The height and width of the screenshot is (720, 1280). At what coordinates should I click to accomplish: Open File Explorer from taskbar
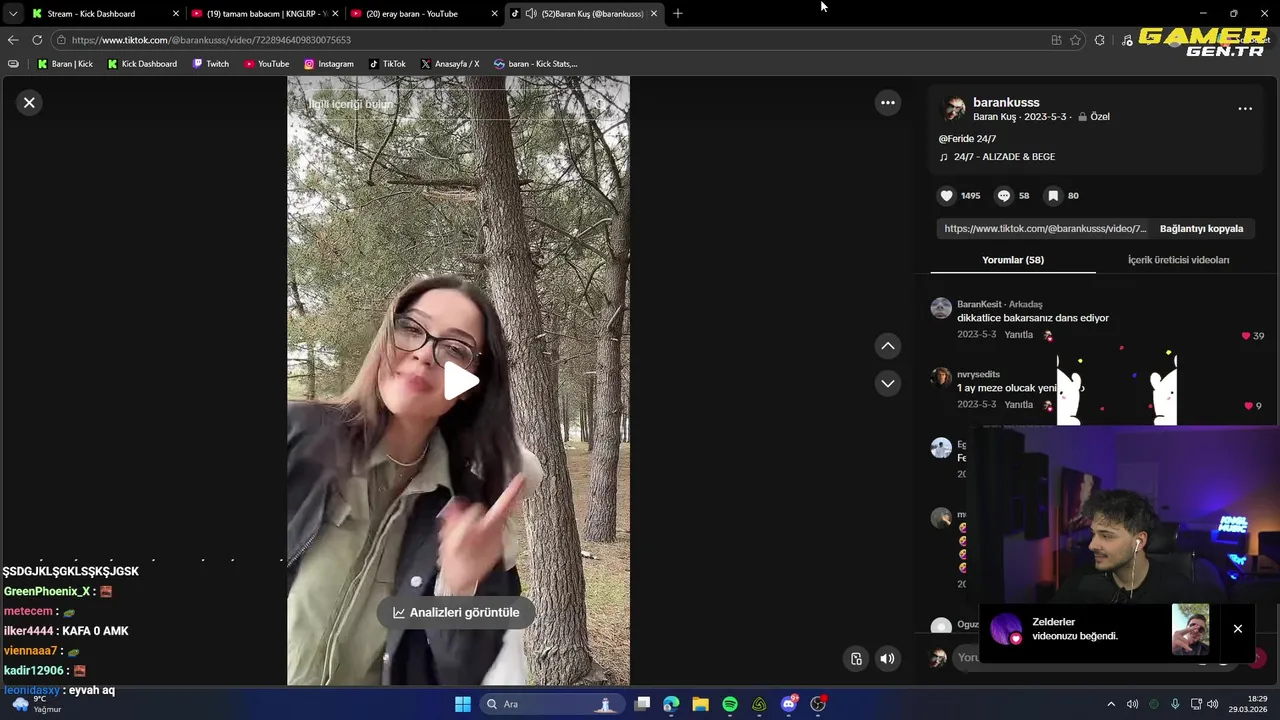tap(700, 704)
